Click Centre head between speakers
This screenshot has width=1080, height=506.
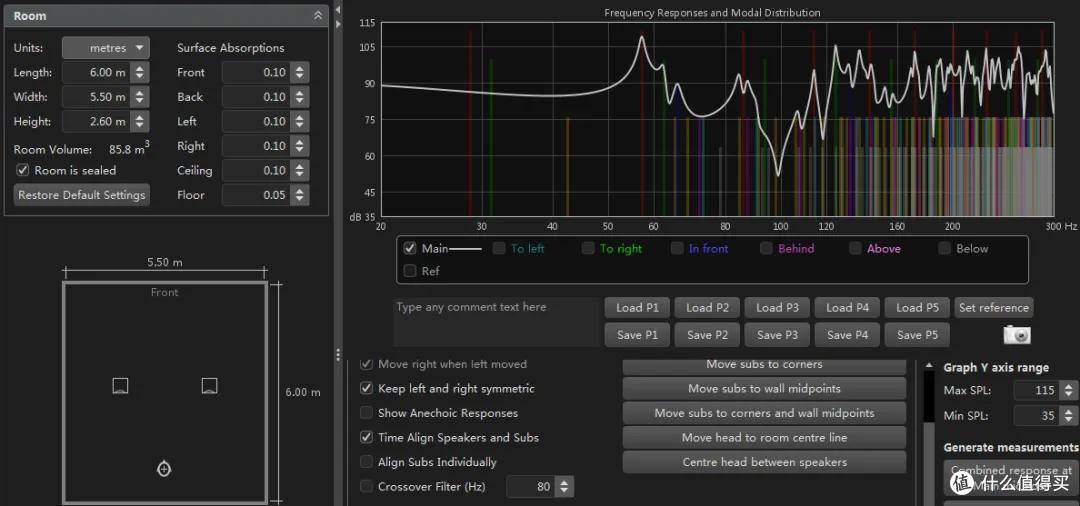point(764,462)
